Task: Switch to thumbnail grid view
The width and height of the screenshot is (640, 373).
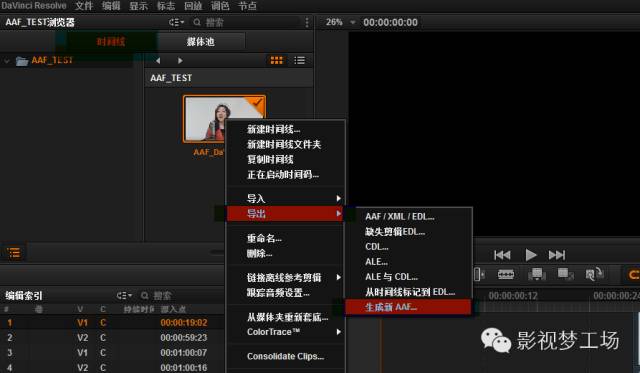Action: [277, 60]
